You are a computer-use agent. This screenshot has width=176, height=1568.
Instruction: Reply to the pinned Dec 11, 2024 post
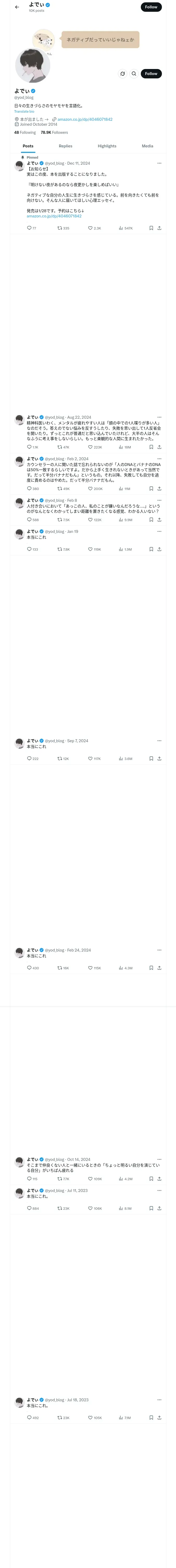[29, 228]
